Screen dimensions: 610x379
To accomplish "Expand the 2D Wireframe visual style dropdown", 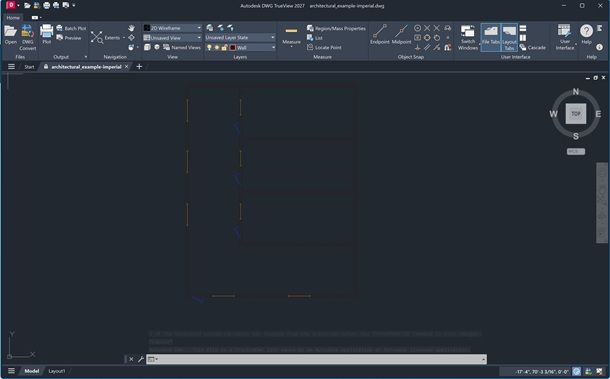I will pos(199,28).
